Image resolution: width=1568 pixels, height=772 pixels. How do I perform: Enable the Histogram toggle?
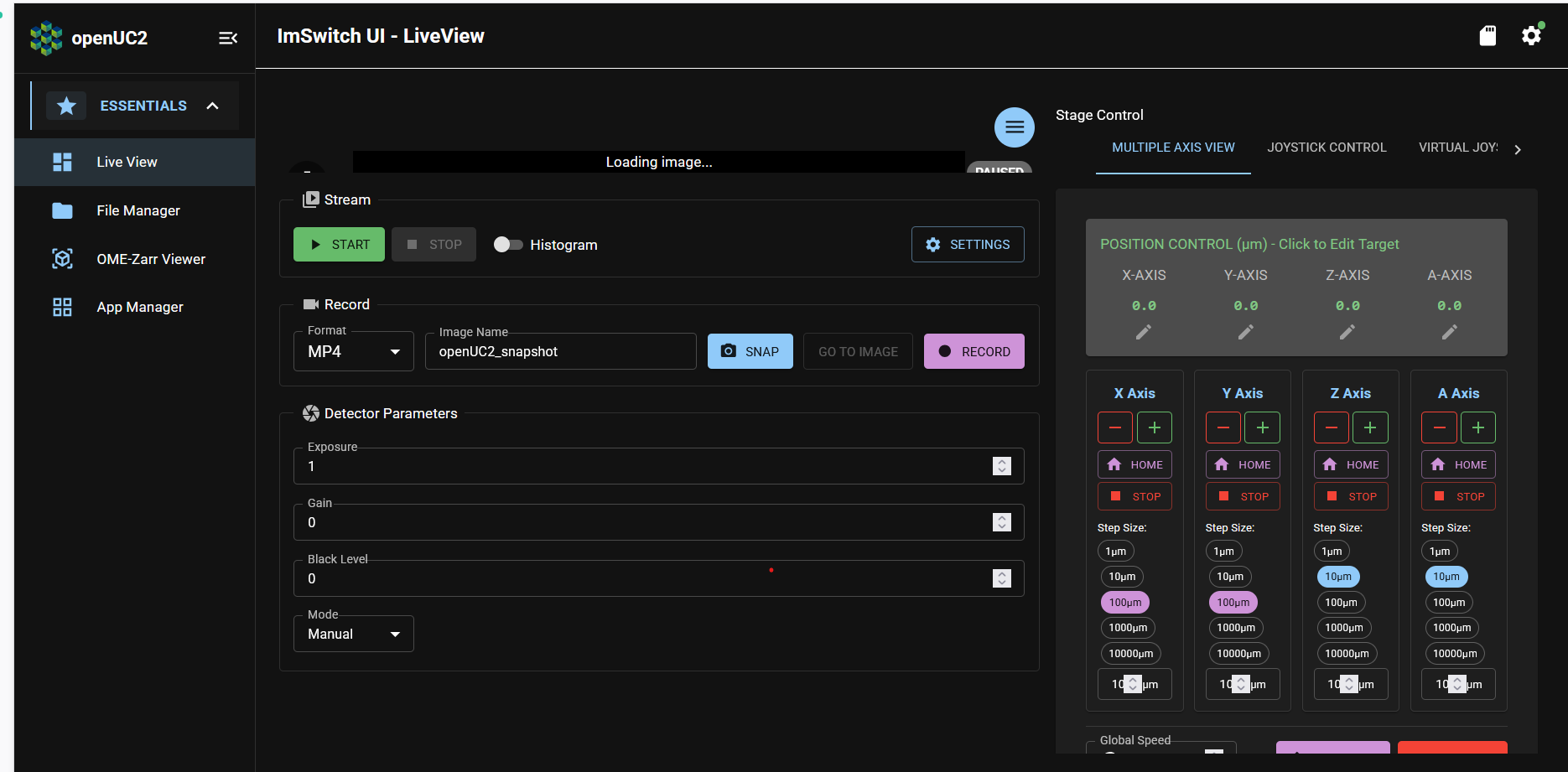click(507, 244)
